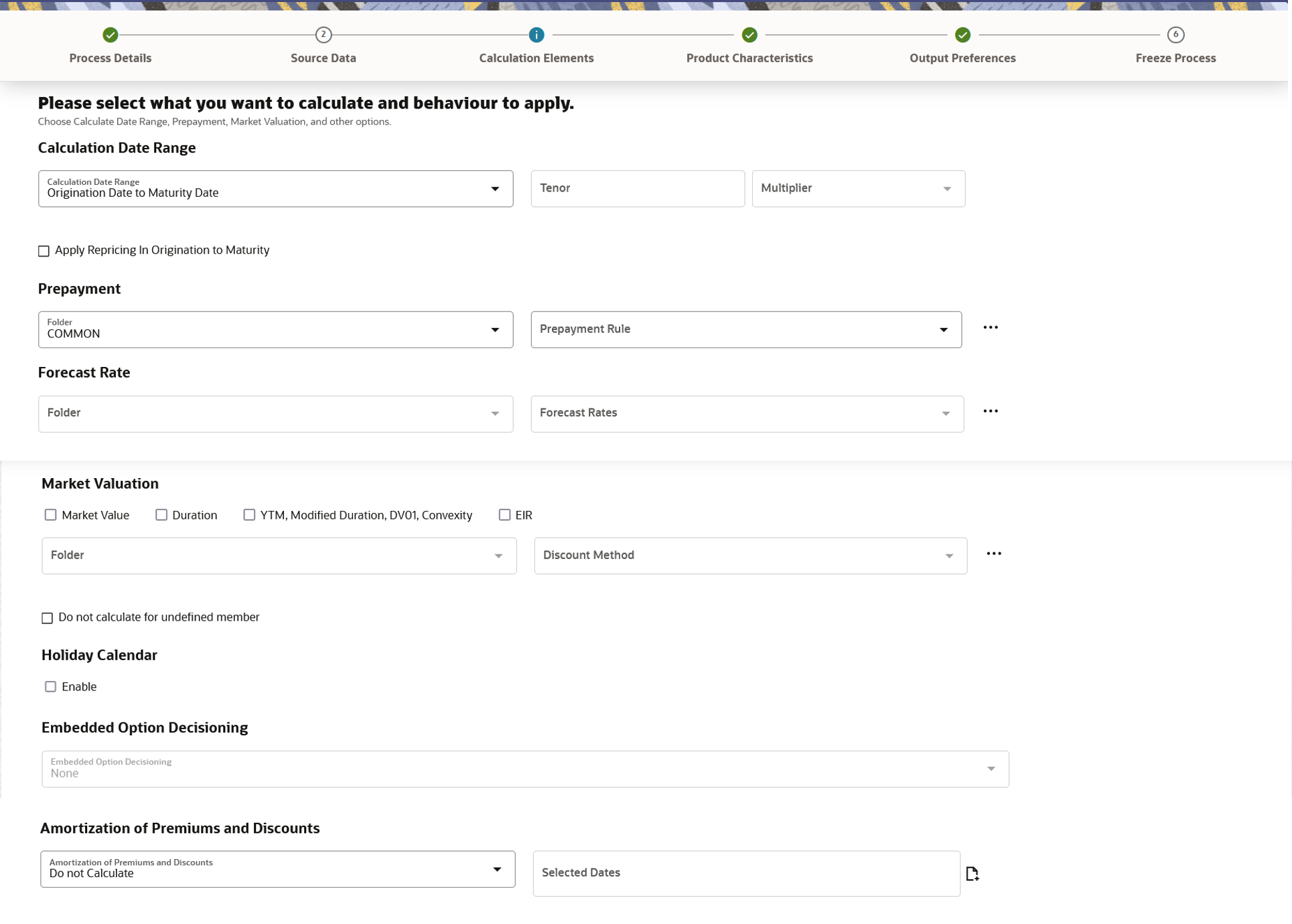The height and width of the screenshot is (924, 1292).
Task: Open the Forecast Rates options ellipsis menu
Action: click(991, 411)
